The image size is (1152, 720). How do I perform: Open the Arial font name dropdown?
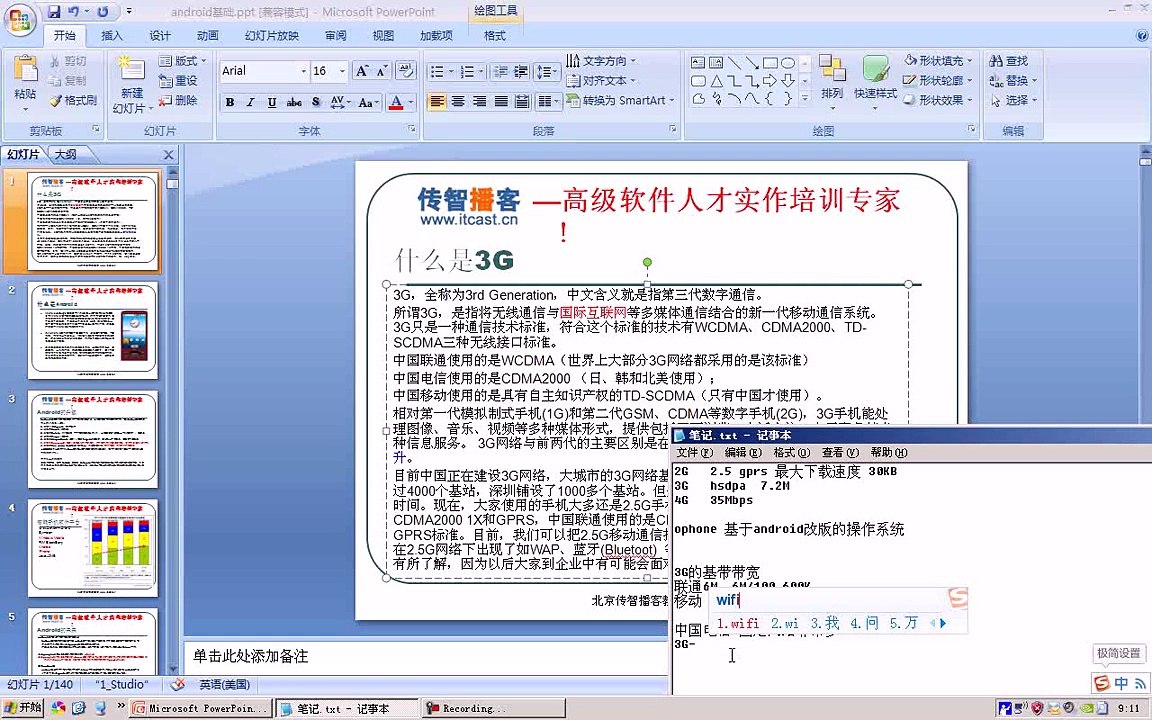pos(303,71)
